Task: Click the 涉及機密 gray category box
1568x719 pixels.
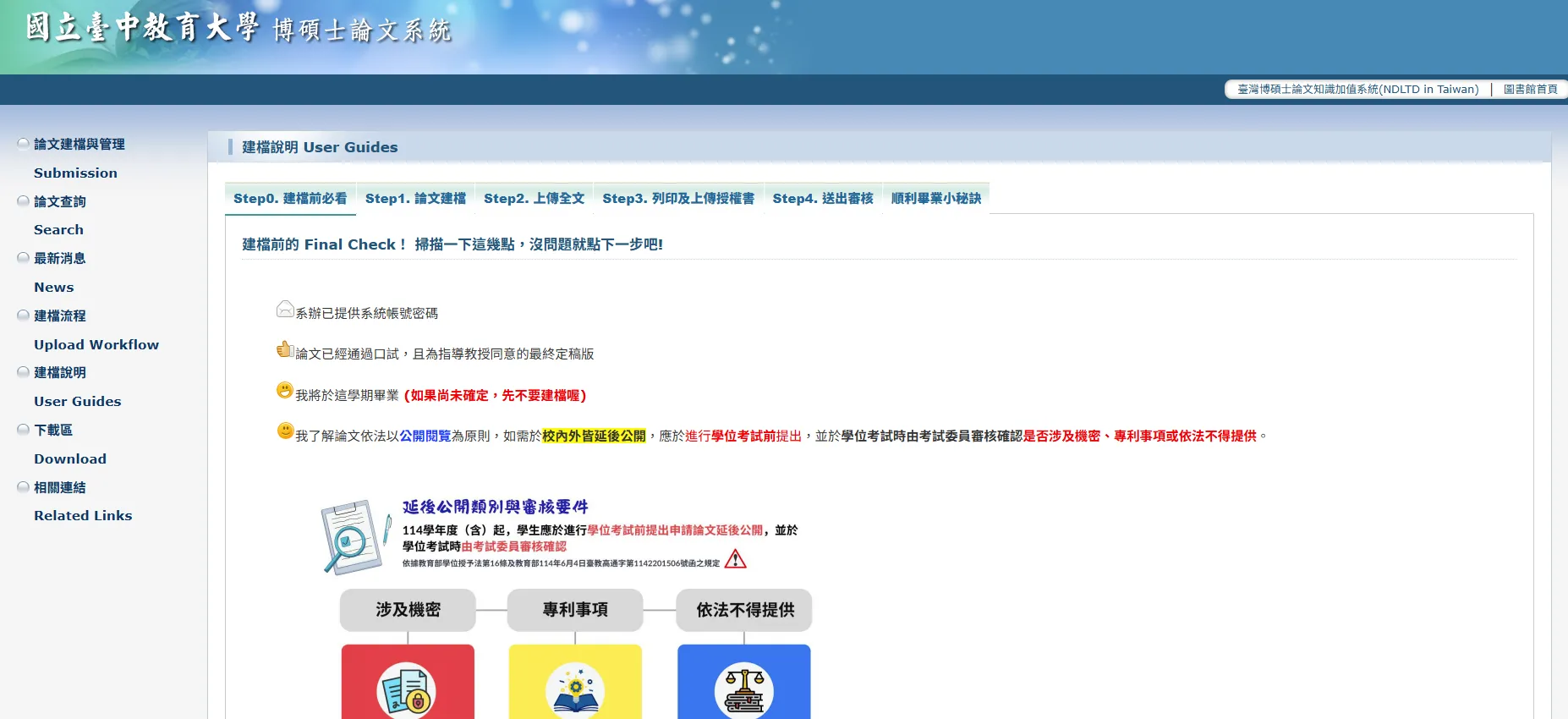Action: (408, 610)
